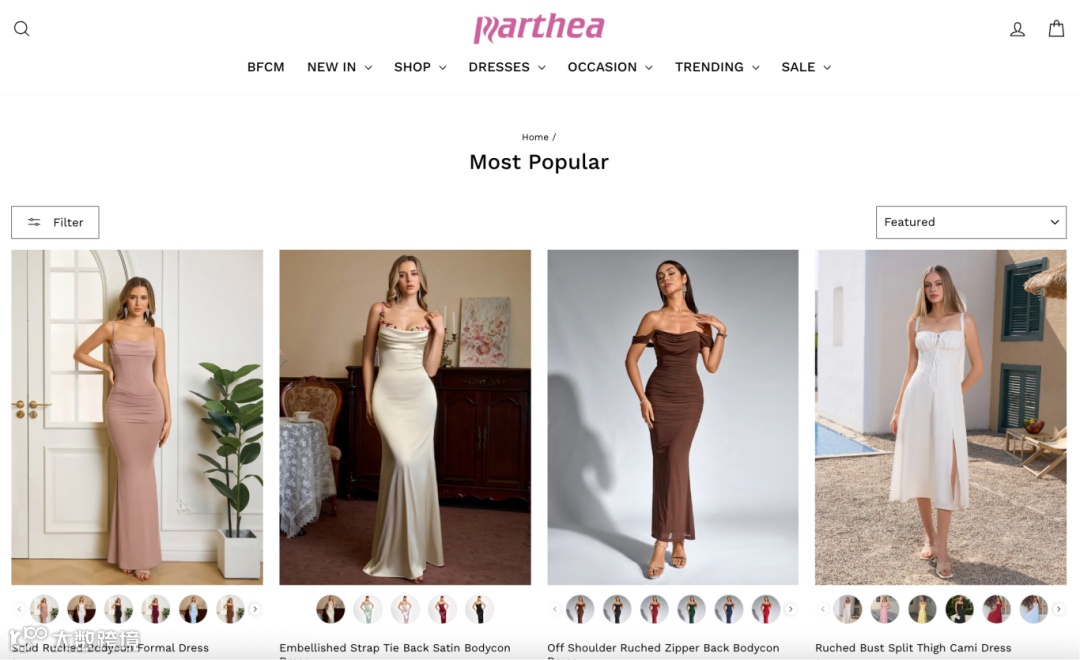Show next colors for Off Shoulder Ruched dress
The image size is (1080, 660).
(791, 609)
